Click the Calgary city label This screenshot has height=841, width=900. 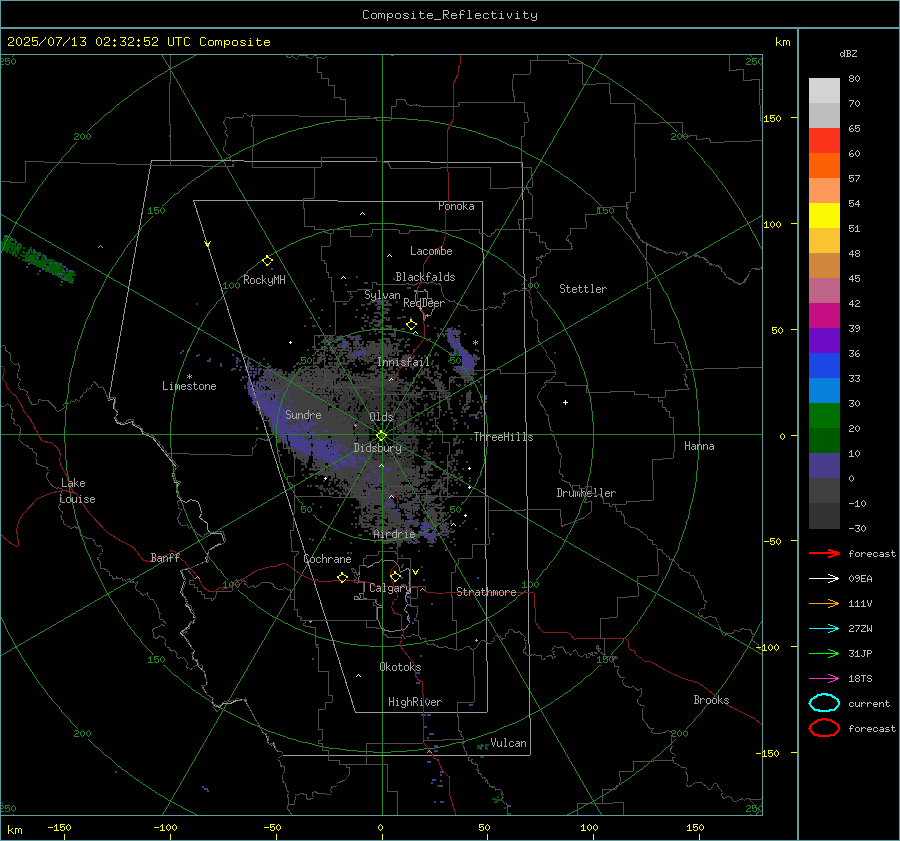point(390,588)
